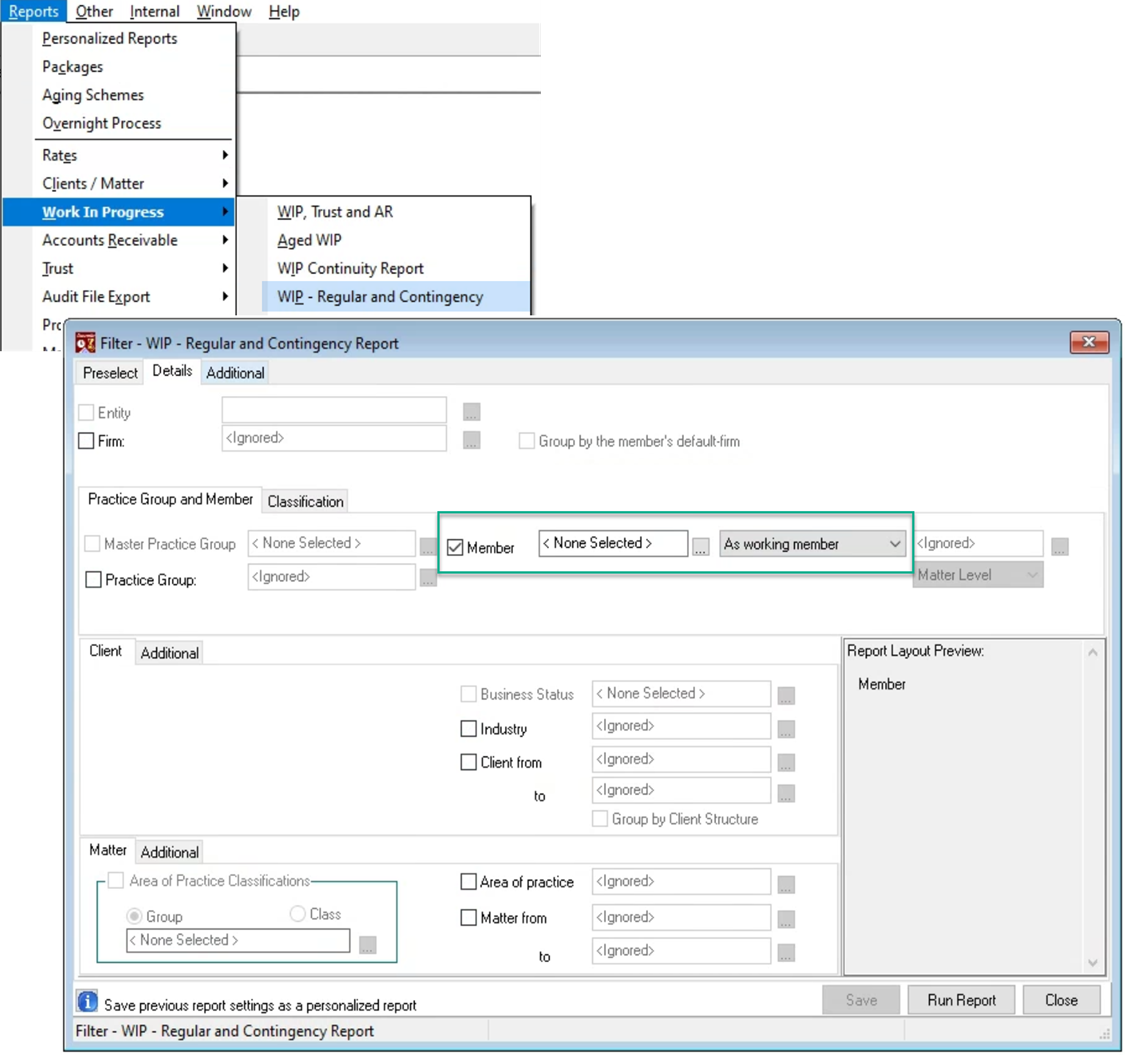Screen dimensions: 1125x1055
Task: Click the browse button beside Business Status field
Action: [x=786, y=695]
